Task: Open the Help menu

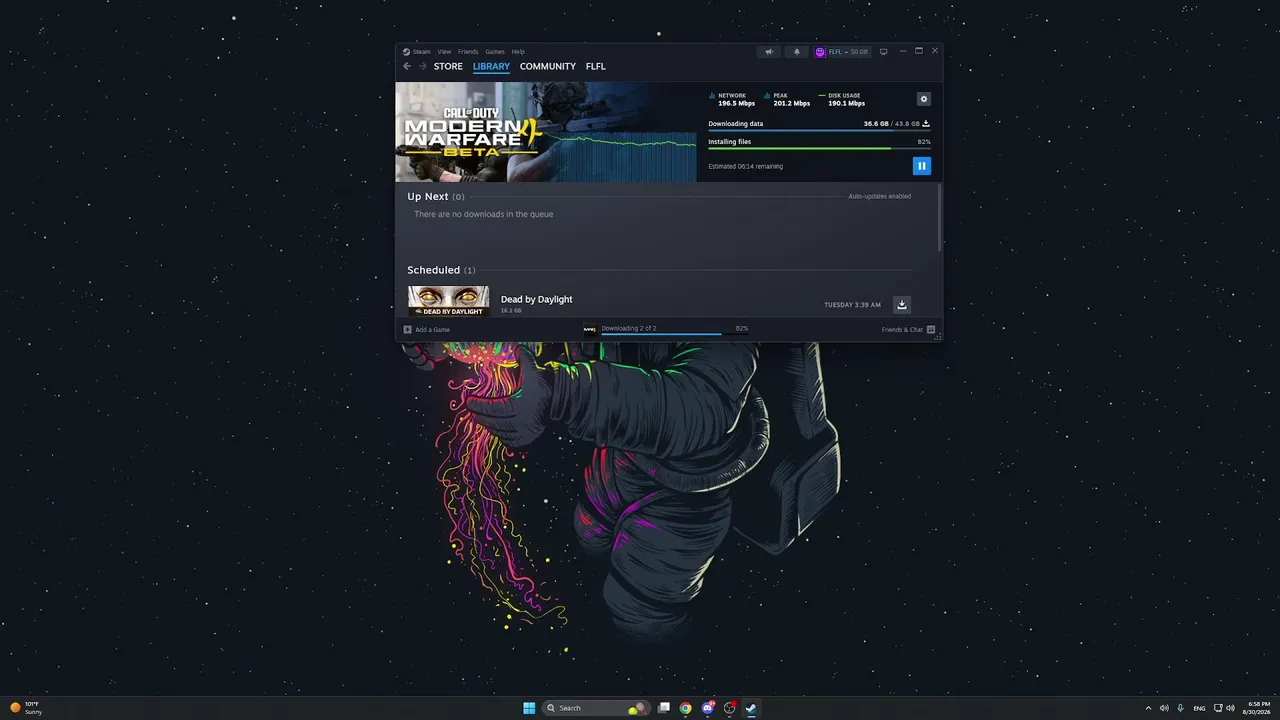Action: coord(518,52)
